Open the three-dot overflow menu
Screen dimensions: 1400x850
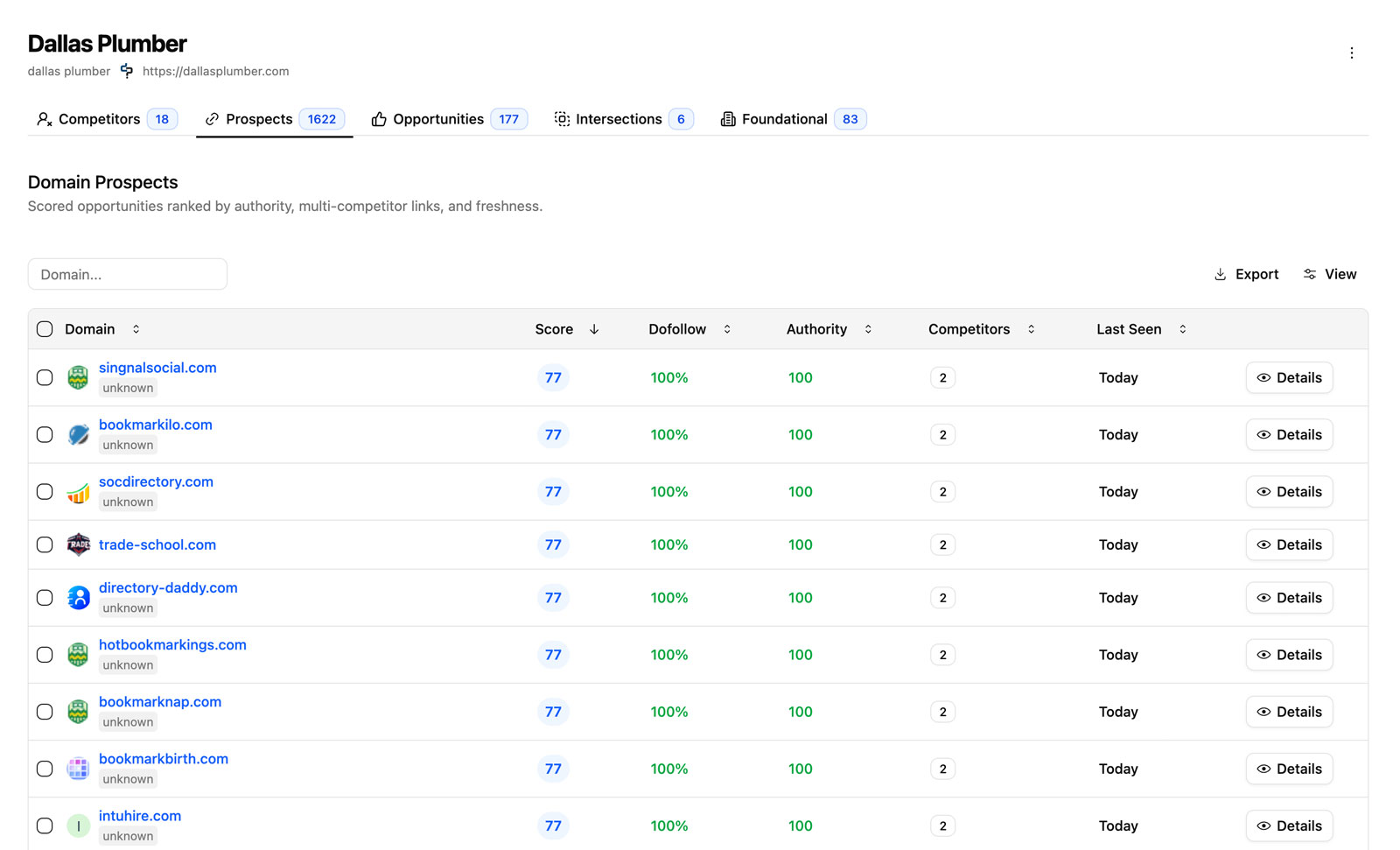click(1352, 53)
